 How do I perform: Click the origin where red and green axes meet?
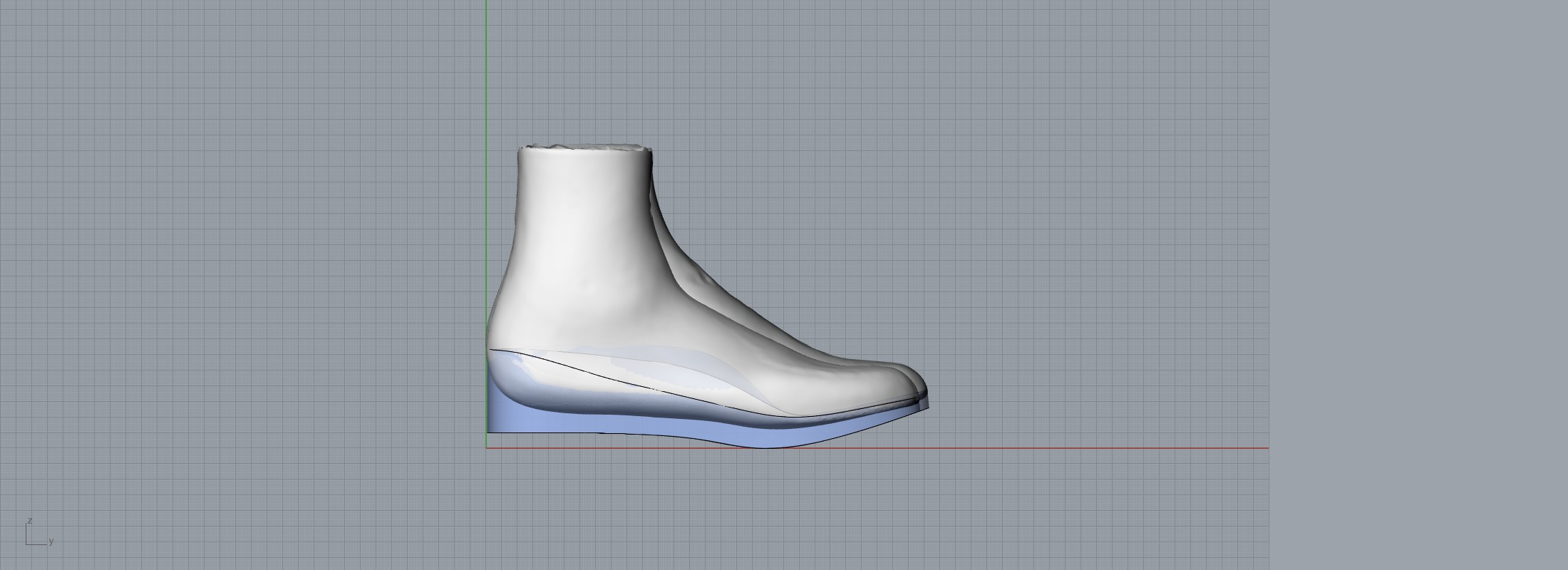click(x=487, y=448)
